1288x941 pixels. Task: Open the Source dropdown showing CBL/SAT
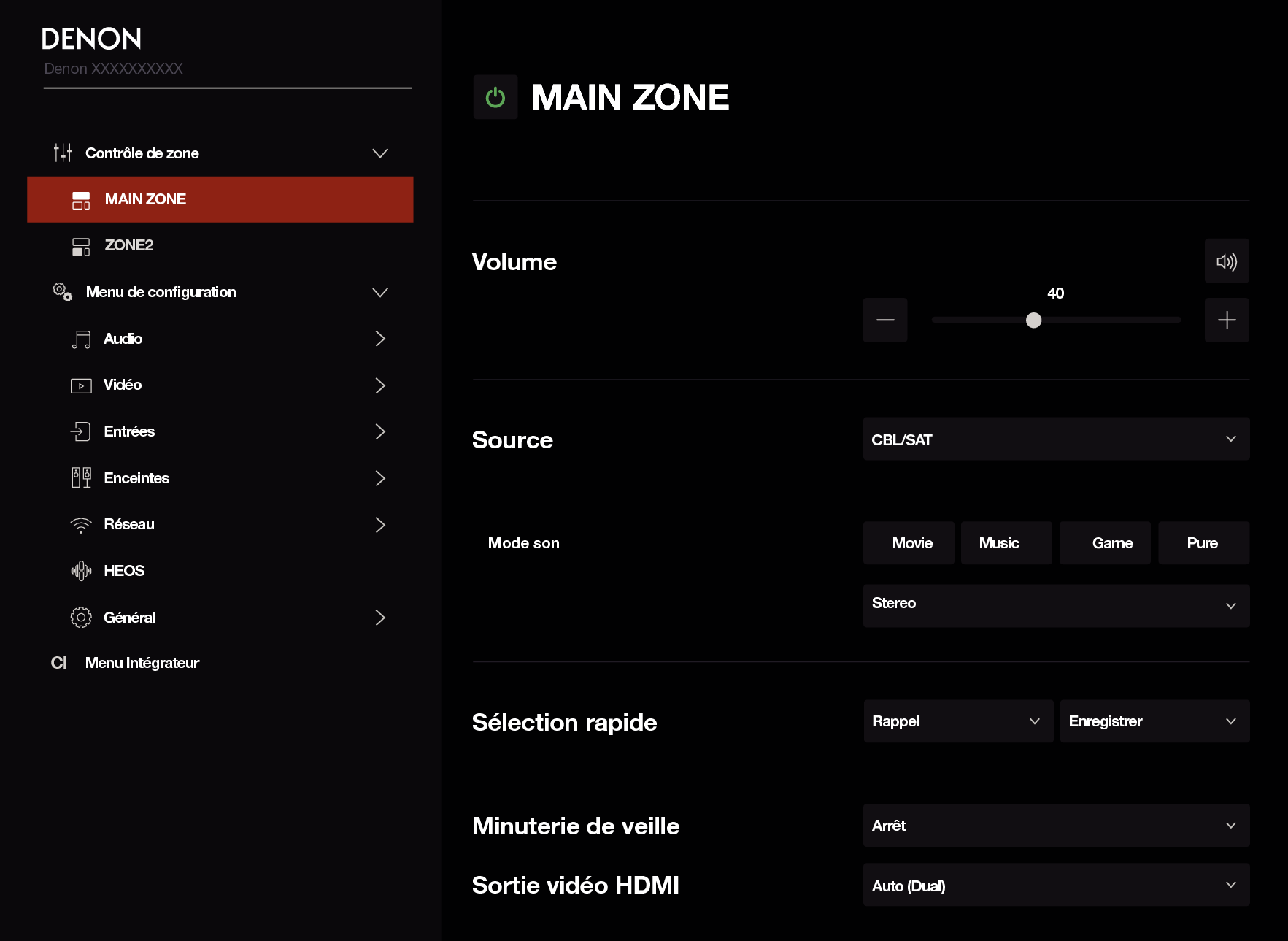1055,439
